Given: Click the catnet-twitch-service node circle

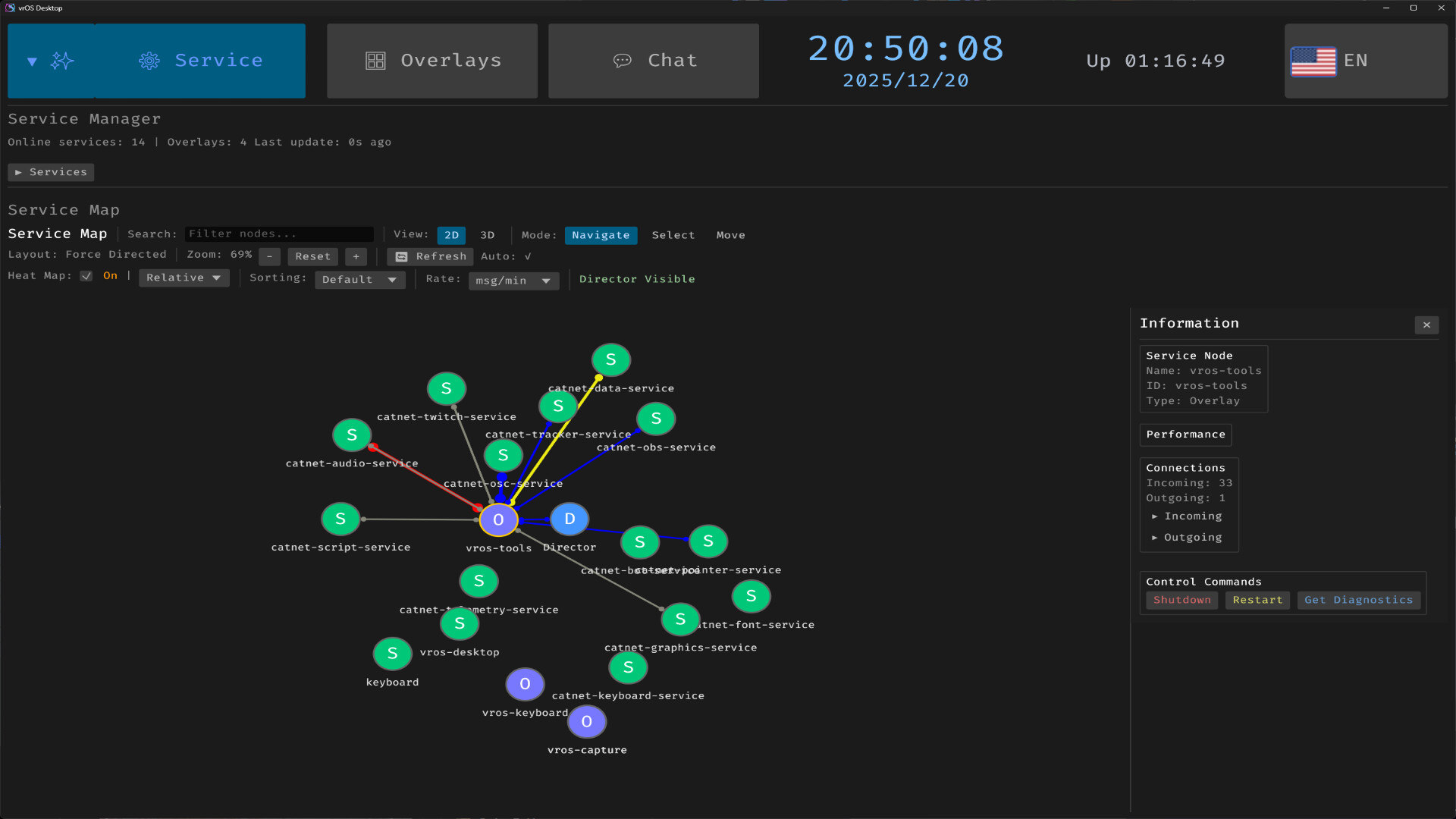Looking at the screenshot, I should [446, 389].
